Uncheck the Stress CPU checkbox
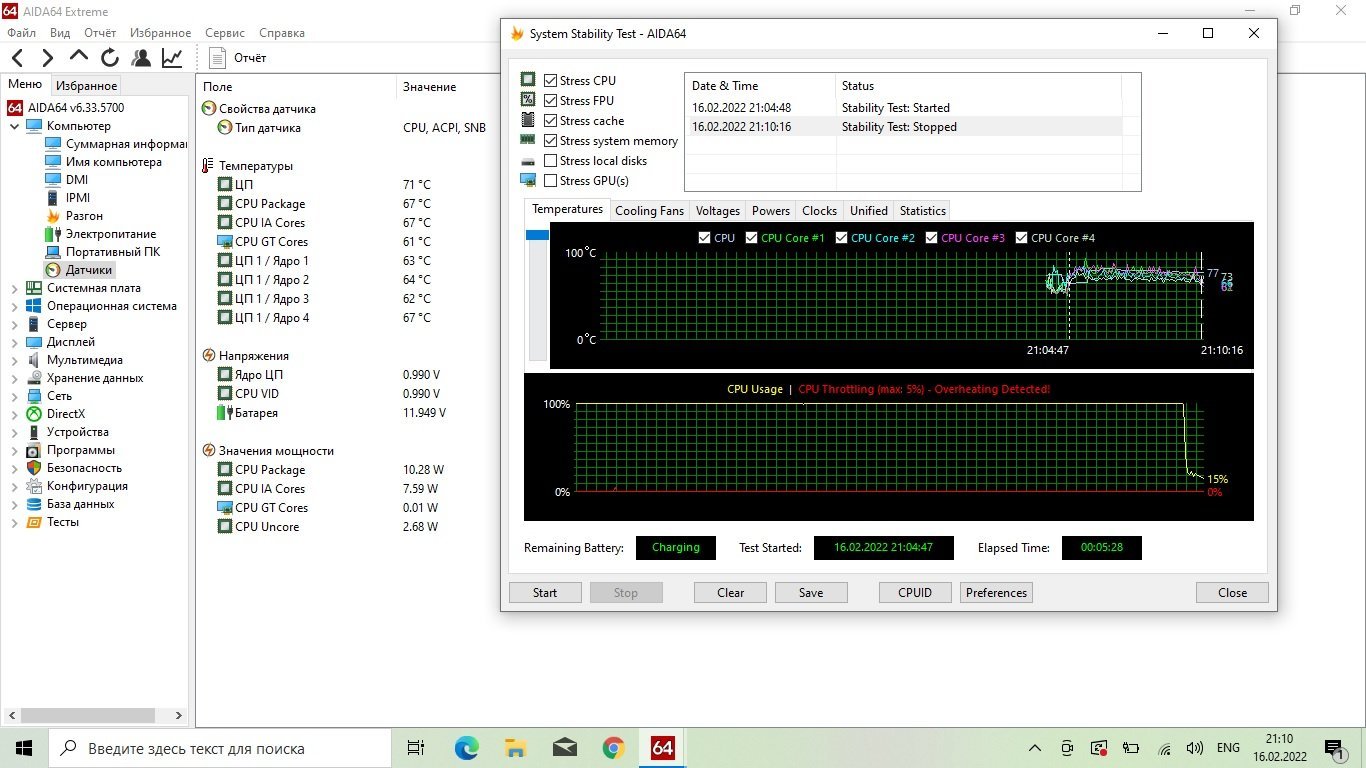This screenshot has height=768, width=1366. click(x=551, y=81)
